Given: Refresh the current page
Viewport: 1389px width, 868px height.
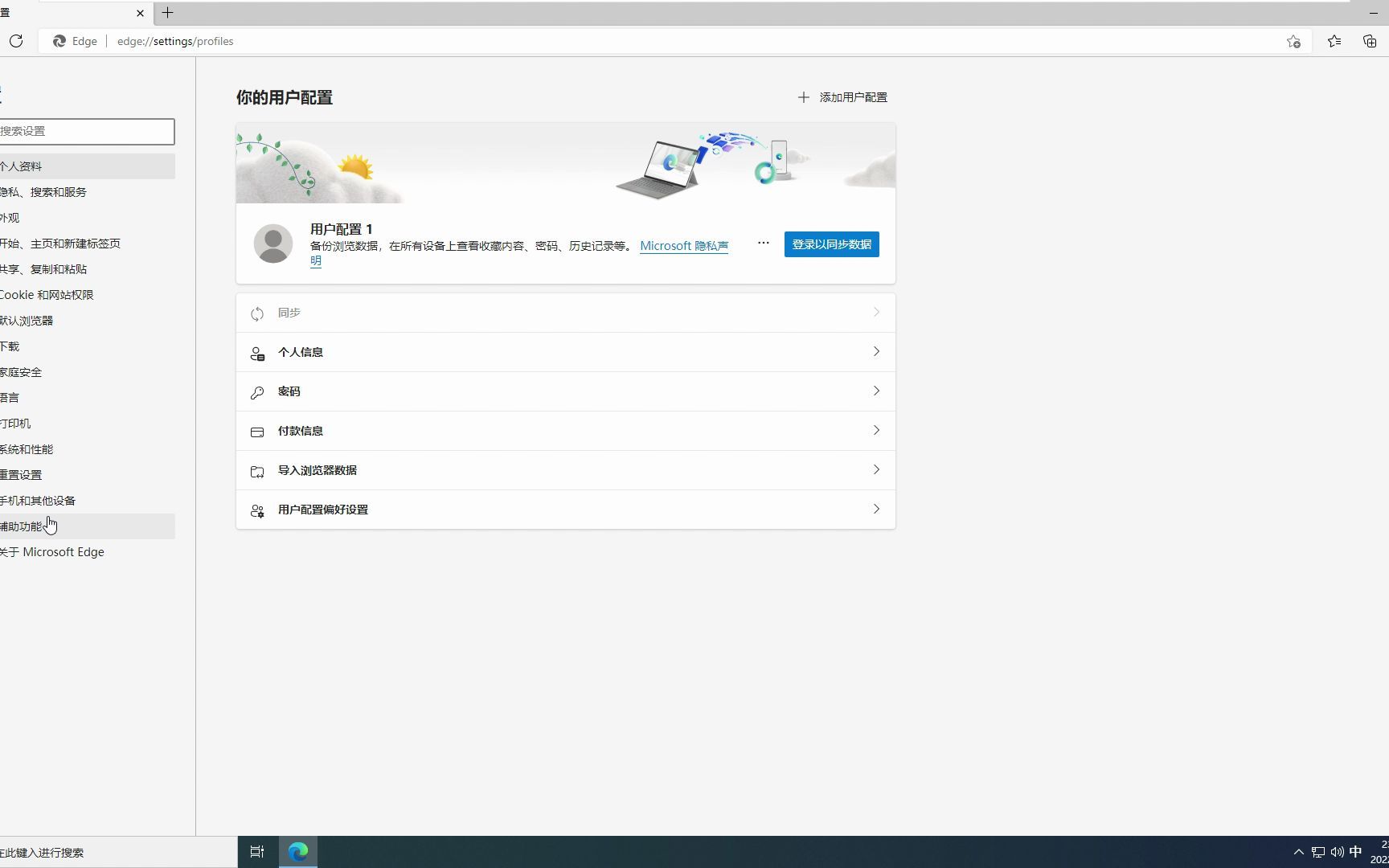Looking at the screenshot, I should point(16,41).
